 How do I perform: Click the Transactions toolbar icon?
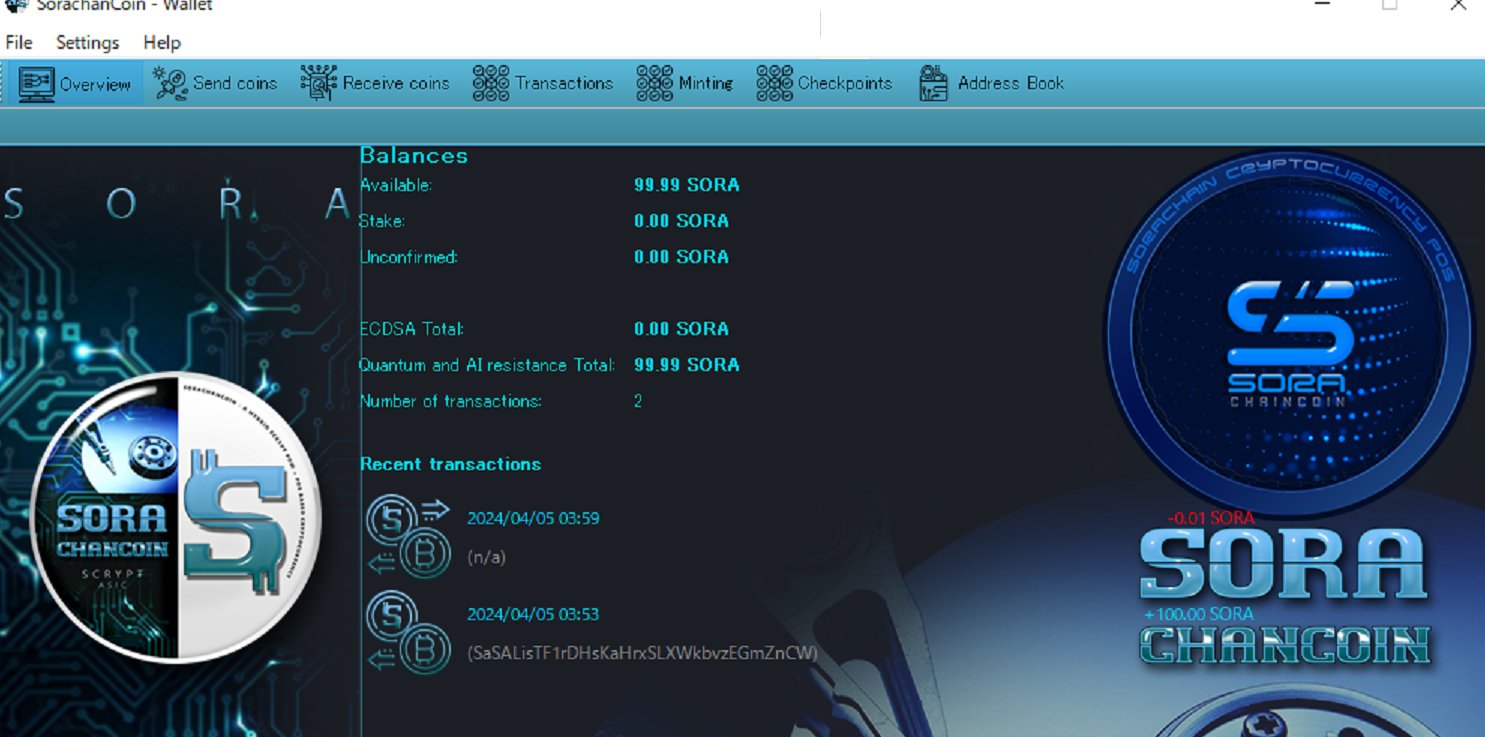[x=491, y=83]
